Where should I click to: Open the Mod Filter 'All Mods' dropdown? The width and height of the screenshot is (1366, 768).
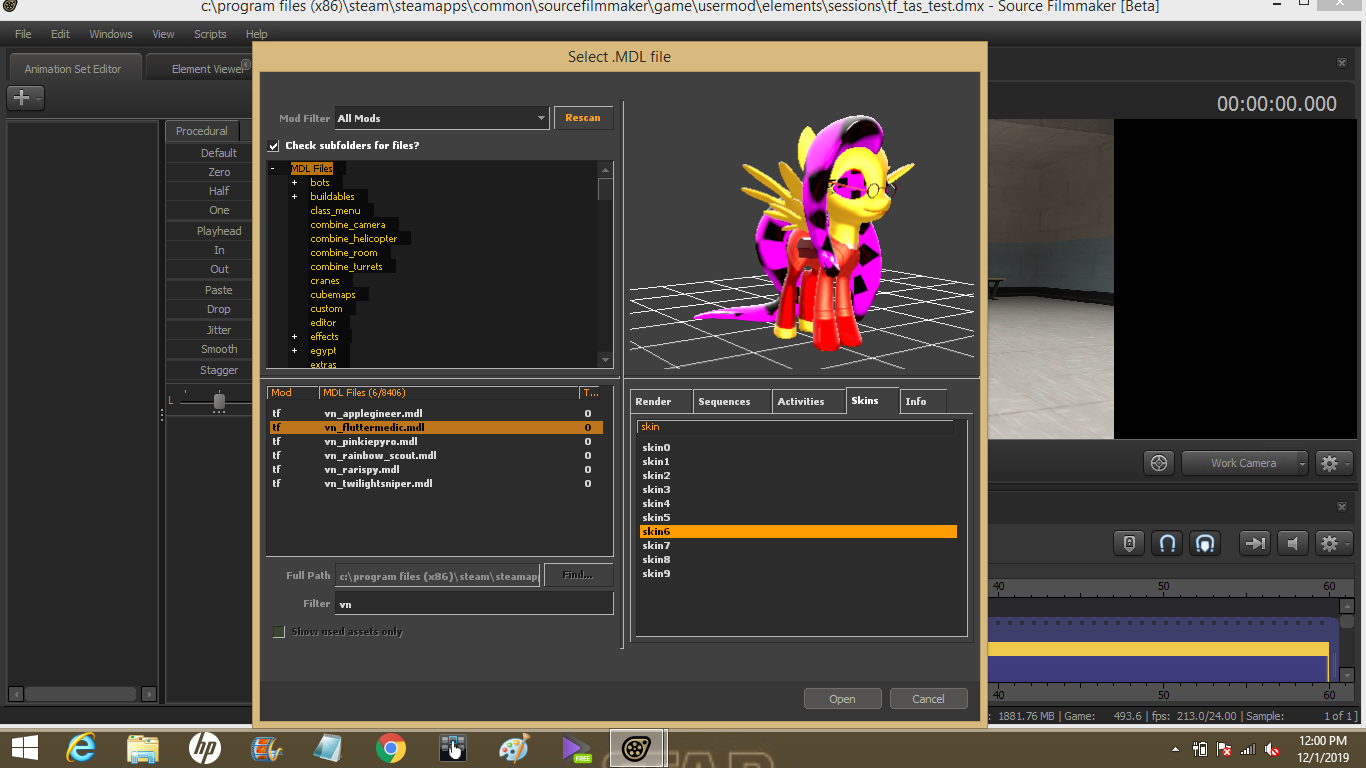(442, 118)
